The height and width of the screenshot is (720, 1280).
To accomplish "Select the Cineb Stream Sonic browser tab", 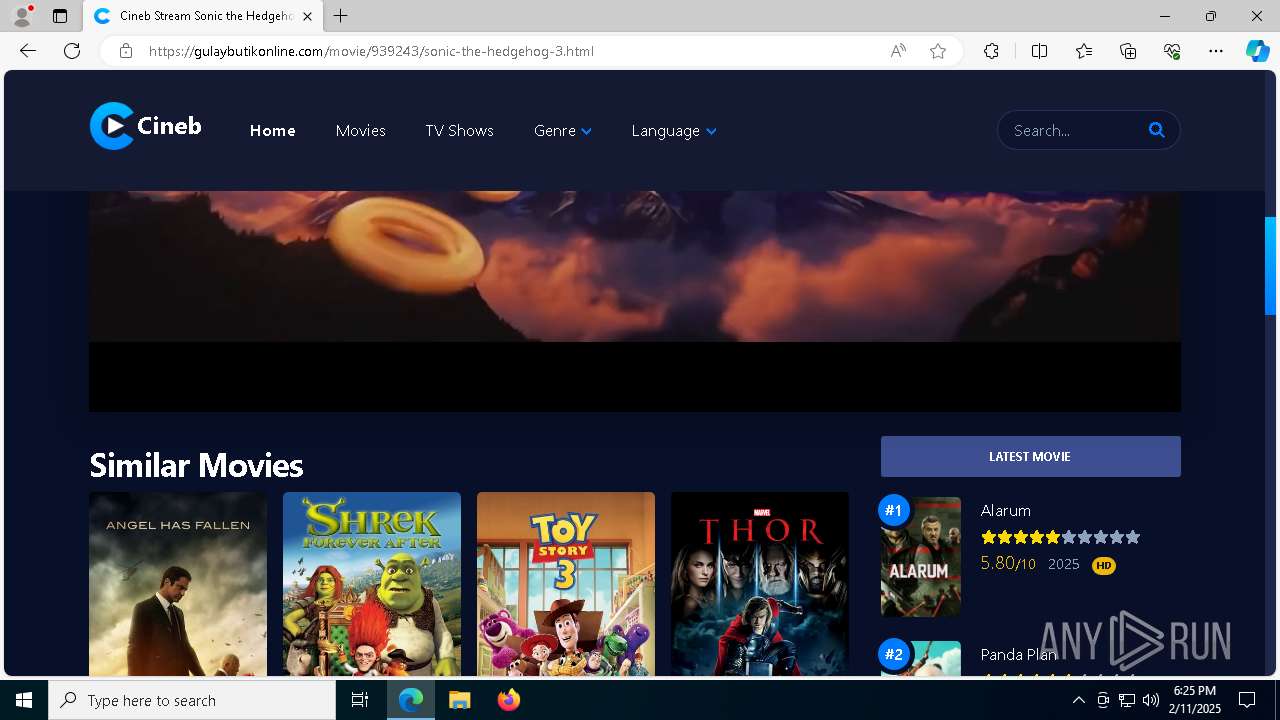I will [203, 16].
